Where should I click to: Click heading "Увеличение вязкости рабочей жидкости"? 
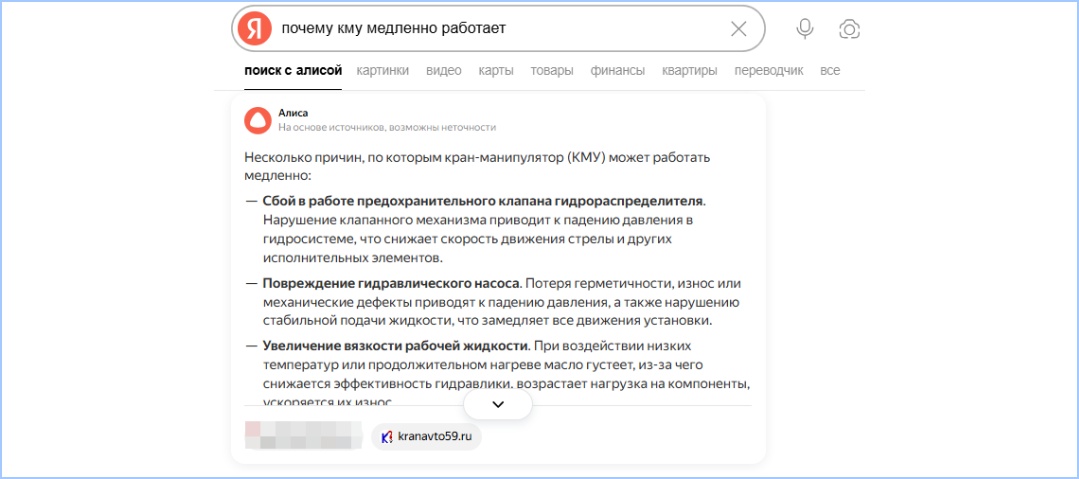395,344
